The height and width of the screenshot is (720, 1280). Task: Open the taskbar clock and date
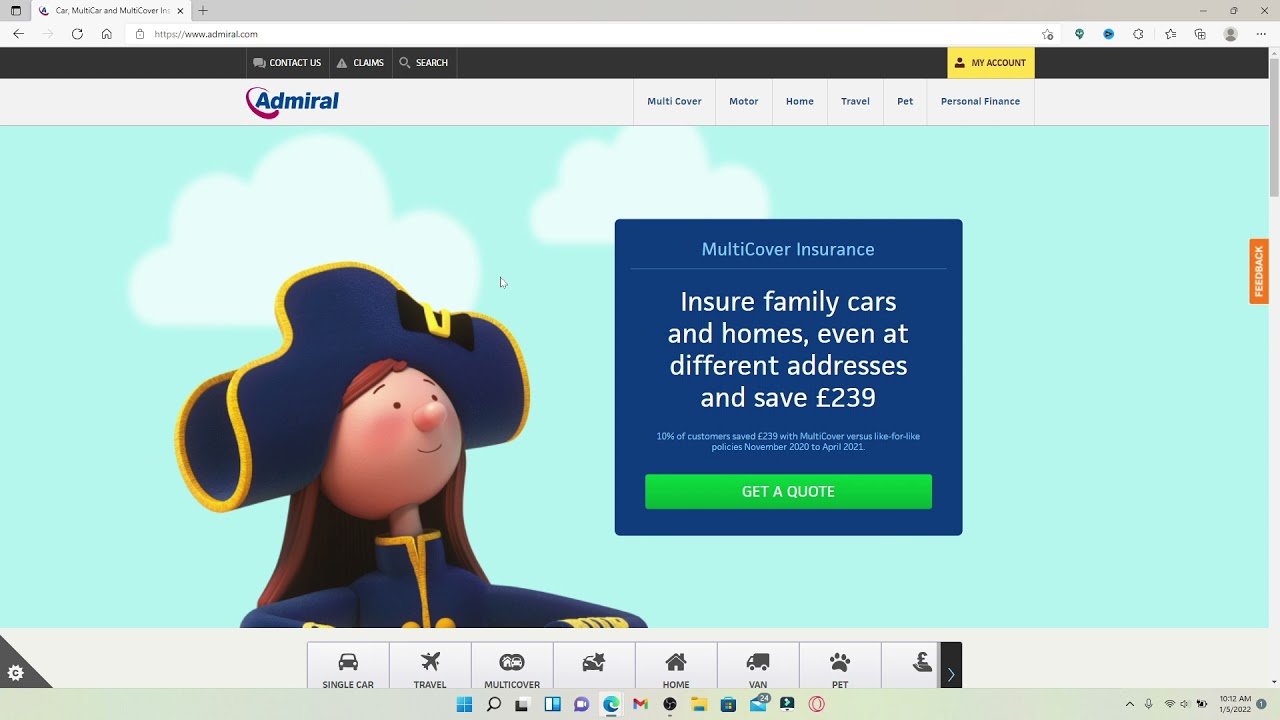click(x=1235, y=704)
